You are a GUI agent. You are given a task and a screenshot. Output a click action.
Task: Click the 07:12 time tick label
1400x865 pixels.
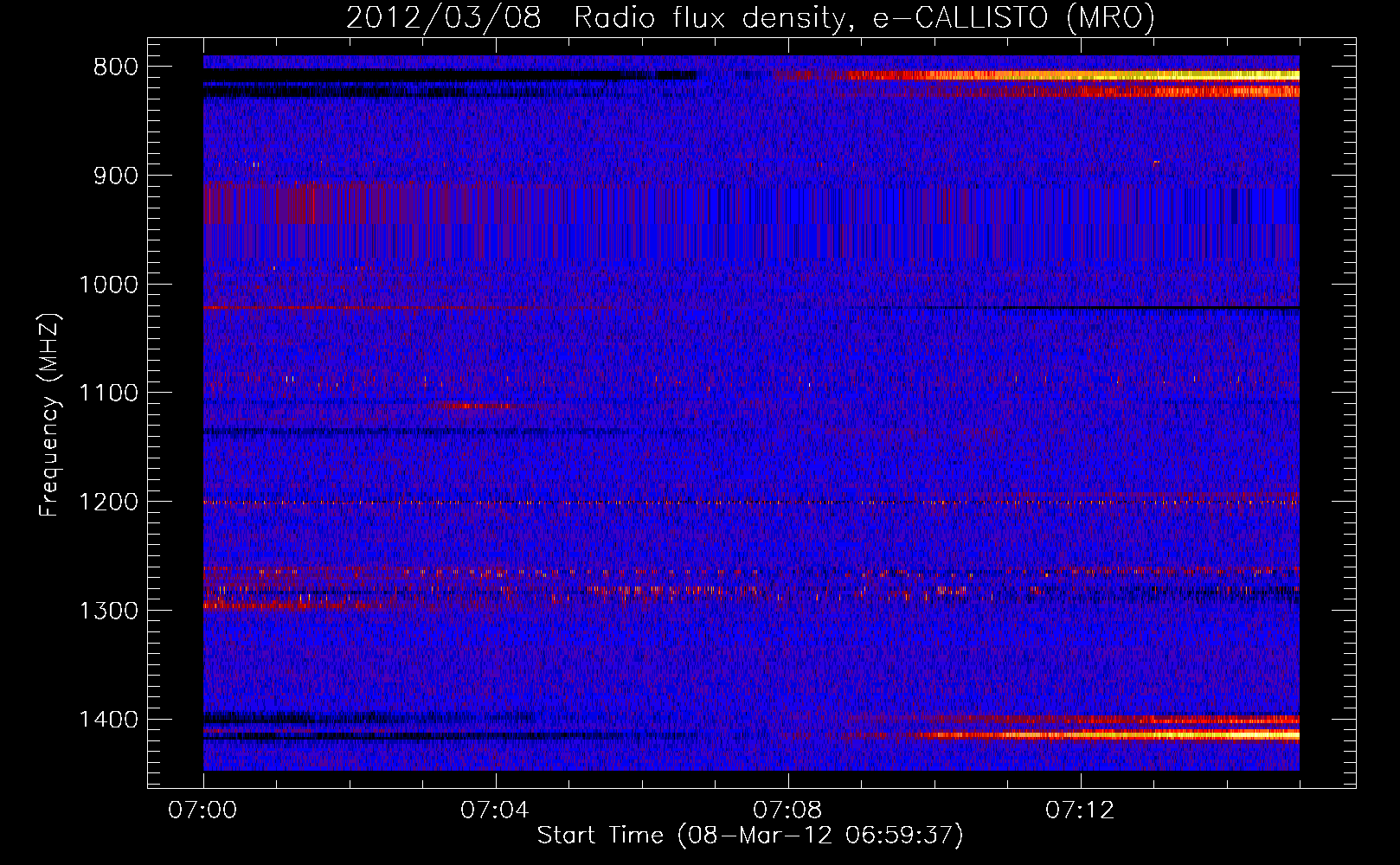(1080, 811)
